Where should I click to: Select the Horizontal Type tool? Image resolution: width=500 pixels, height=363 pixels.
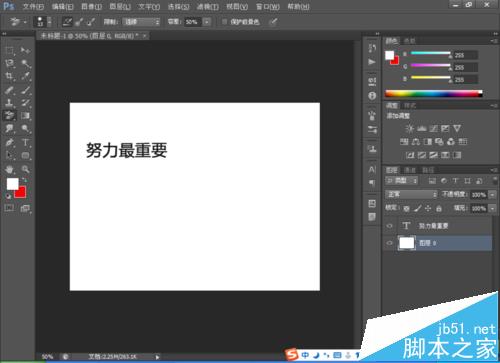coord(25,142)
